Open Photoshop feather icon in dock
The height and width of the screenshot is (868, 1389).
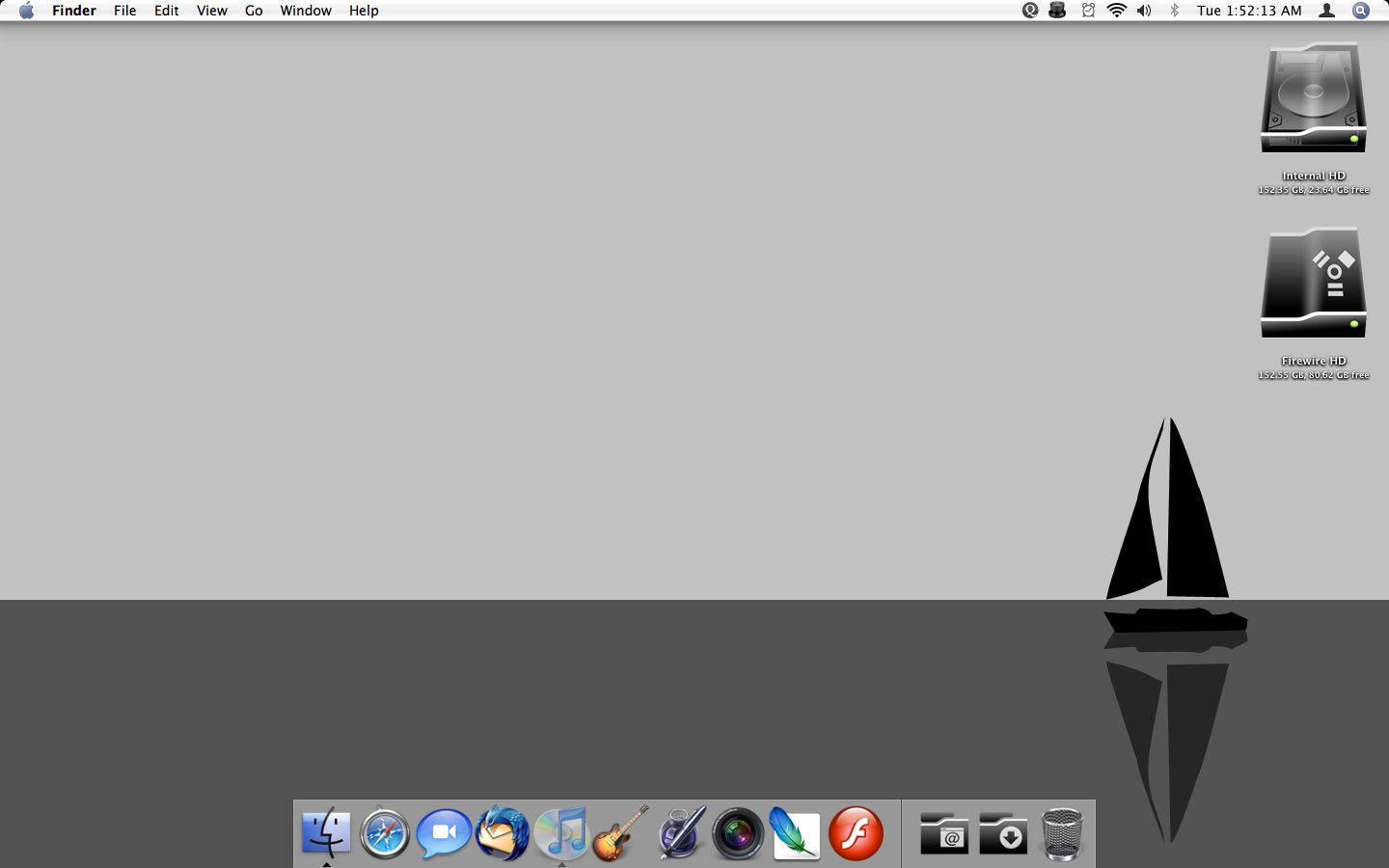795,833
